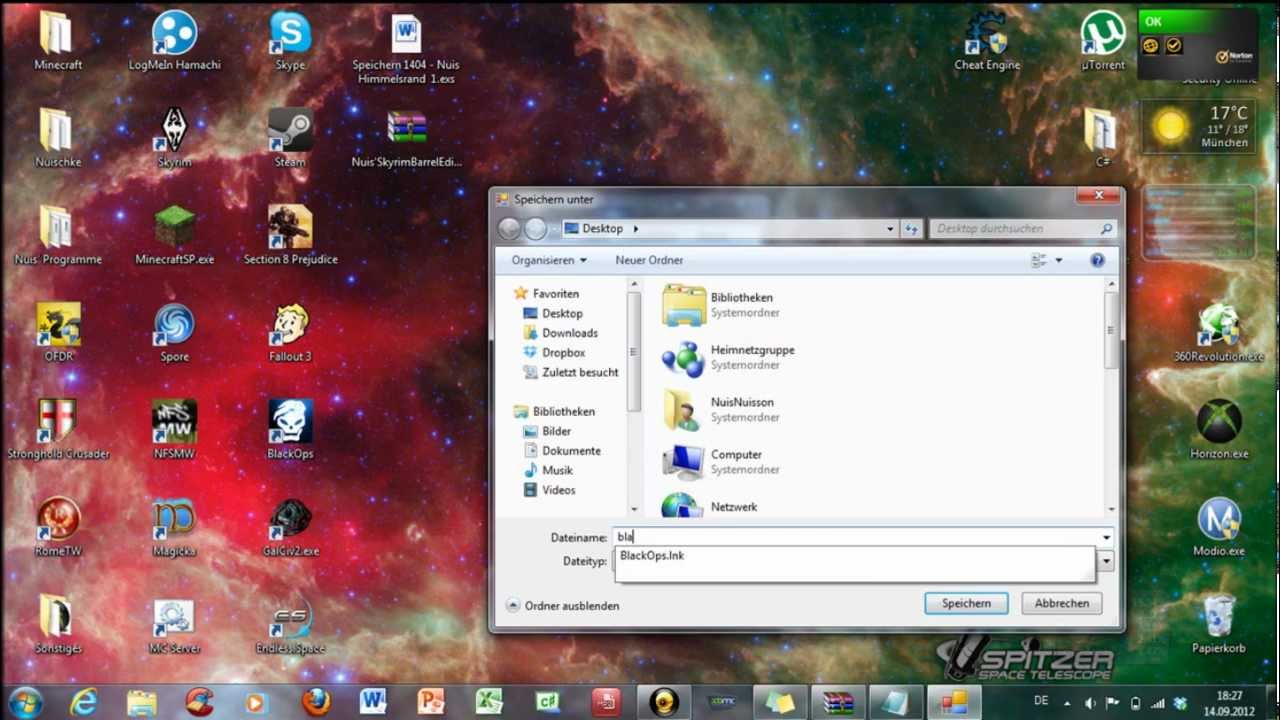Select the Nuis'SkyrimBarrelEdi archive icon
Viewport: 1280px width, 720px height.
(406, 137)
